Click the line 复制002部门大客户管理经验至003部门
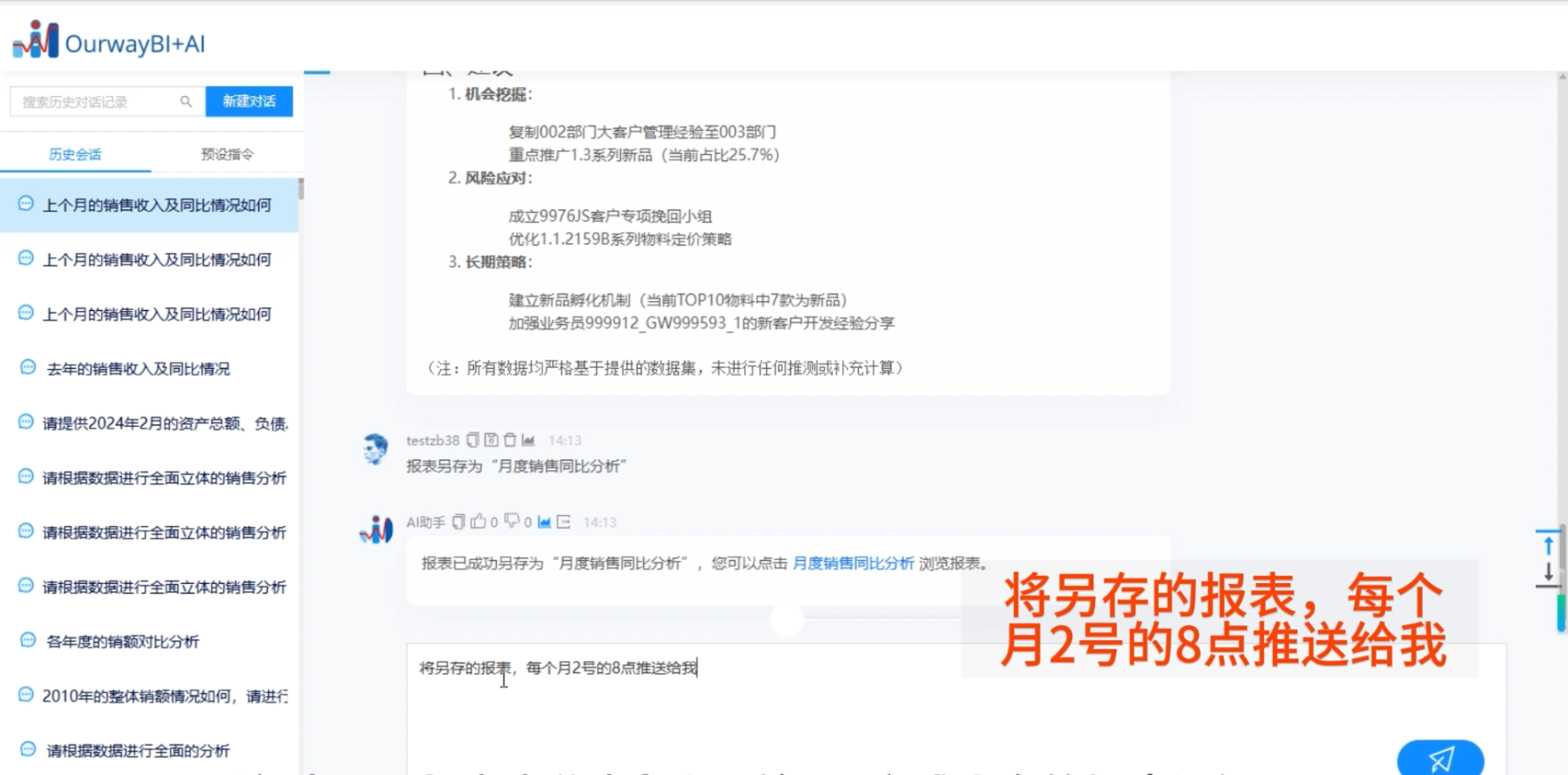Screen dimensions: 1568x775 point(642,132)
